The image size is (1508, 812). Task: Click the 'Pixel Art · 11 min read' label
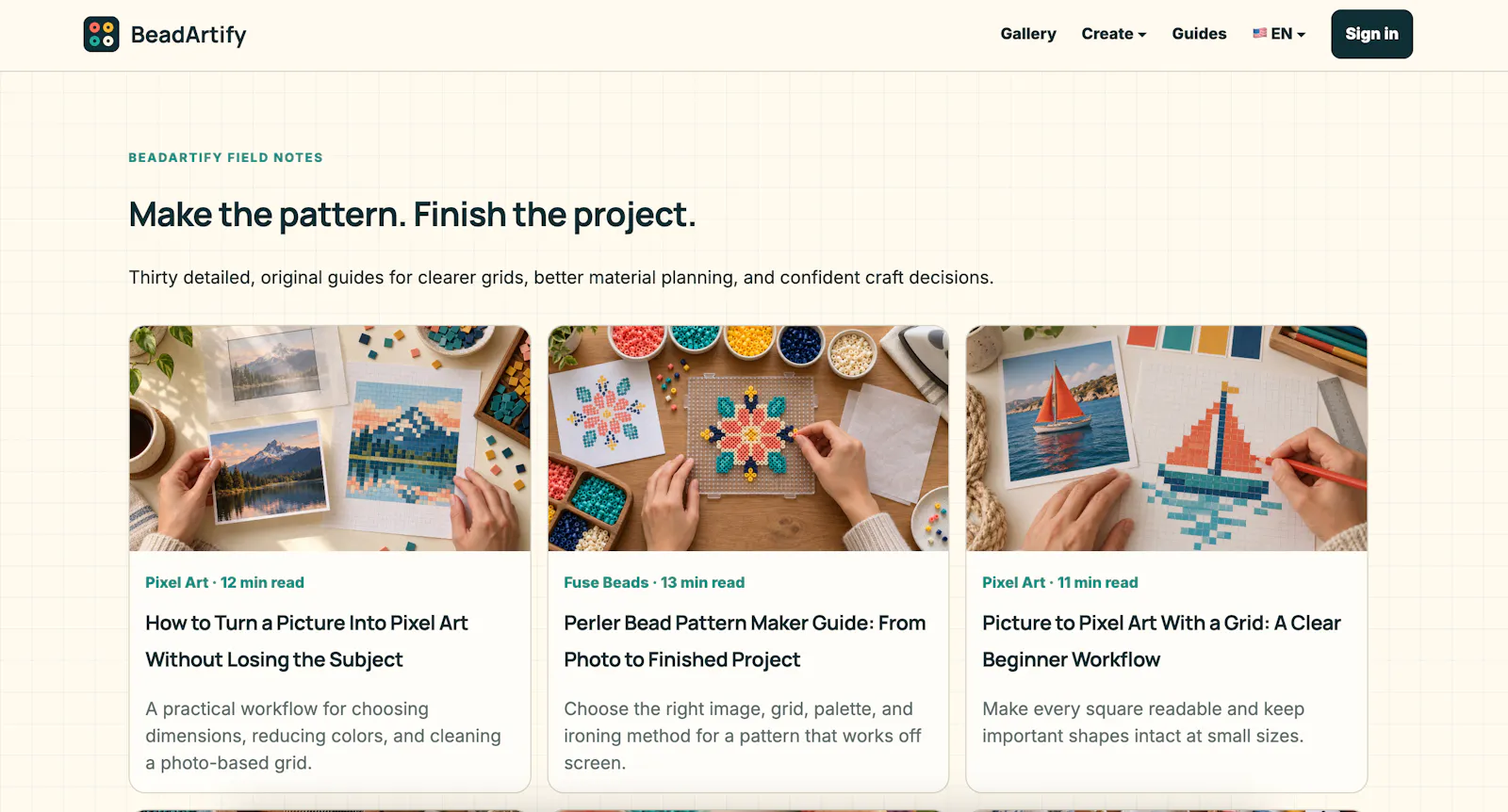click(x=1060, y=582)
